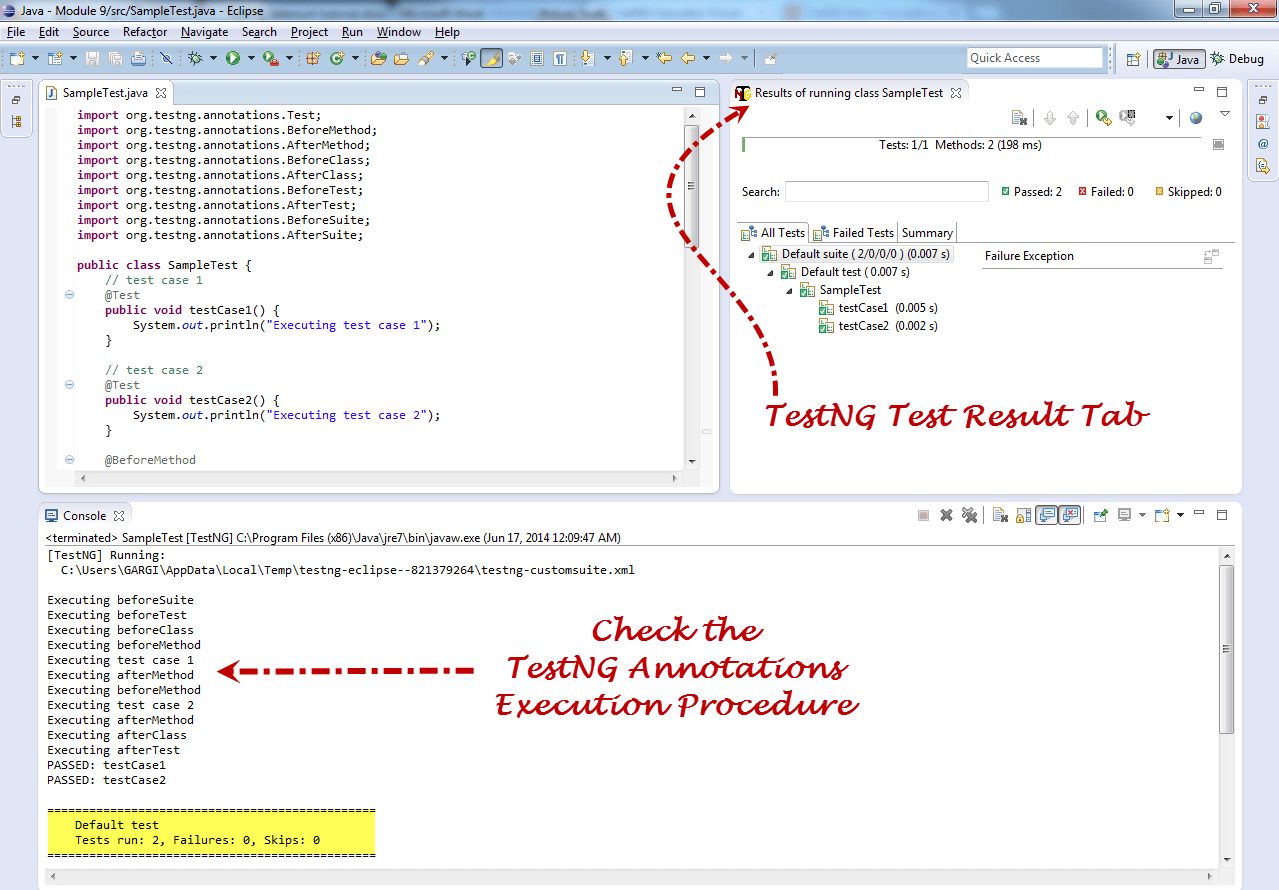Click the Declaration icon in right sidebar

[1263, 166]
